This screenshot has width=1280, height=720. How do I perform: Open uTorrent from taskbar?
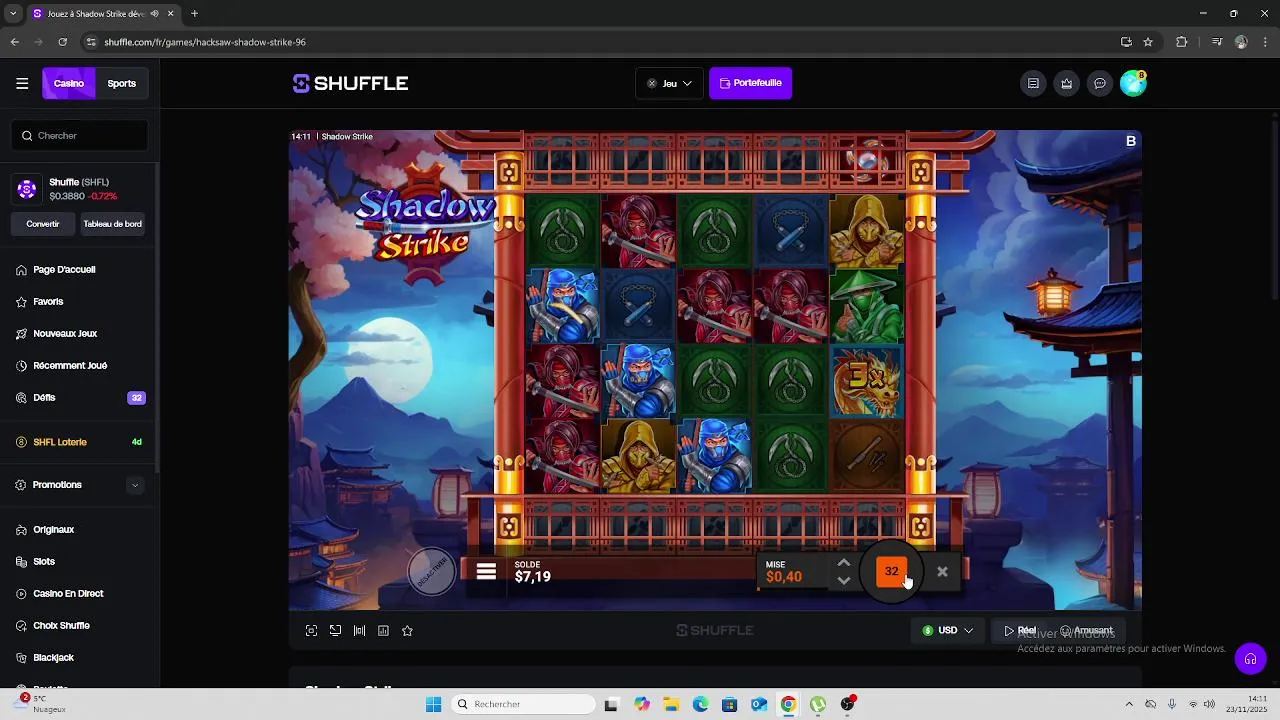click(818, 705)
